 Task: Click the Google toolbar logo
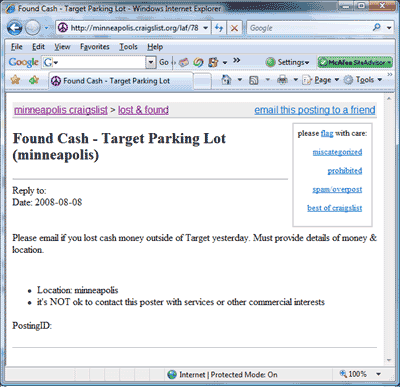[23, 62]
